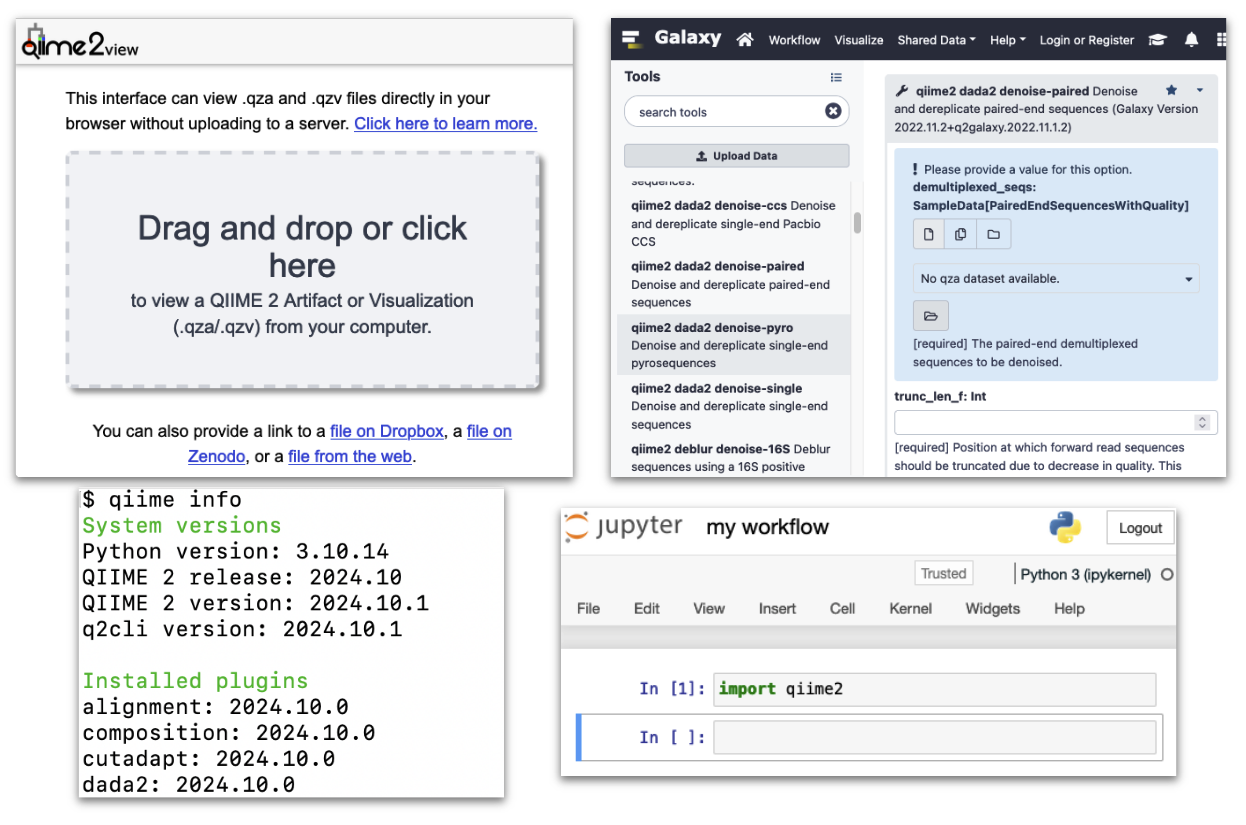1246x825 pixels.
Task: Click the '$ qiime info' command line
Action: pos(162,499)
